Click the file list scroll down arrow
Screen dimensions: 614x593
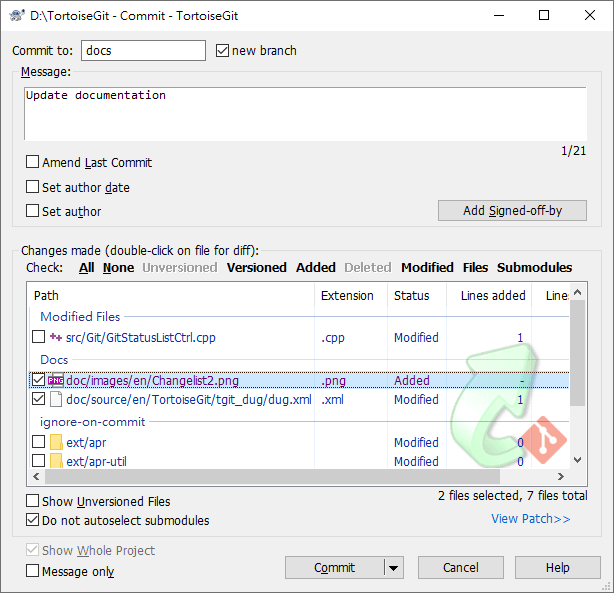(x=577, y=460)
